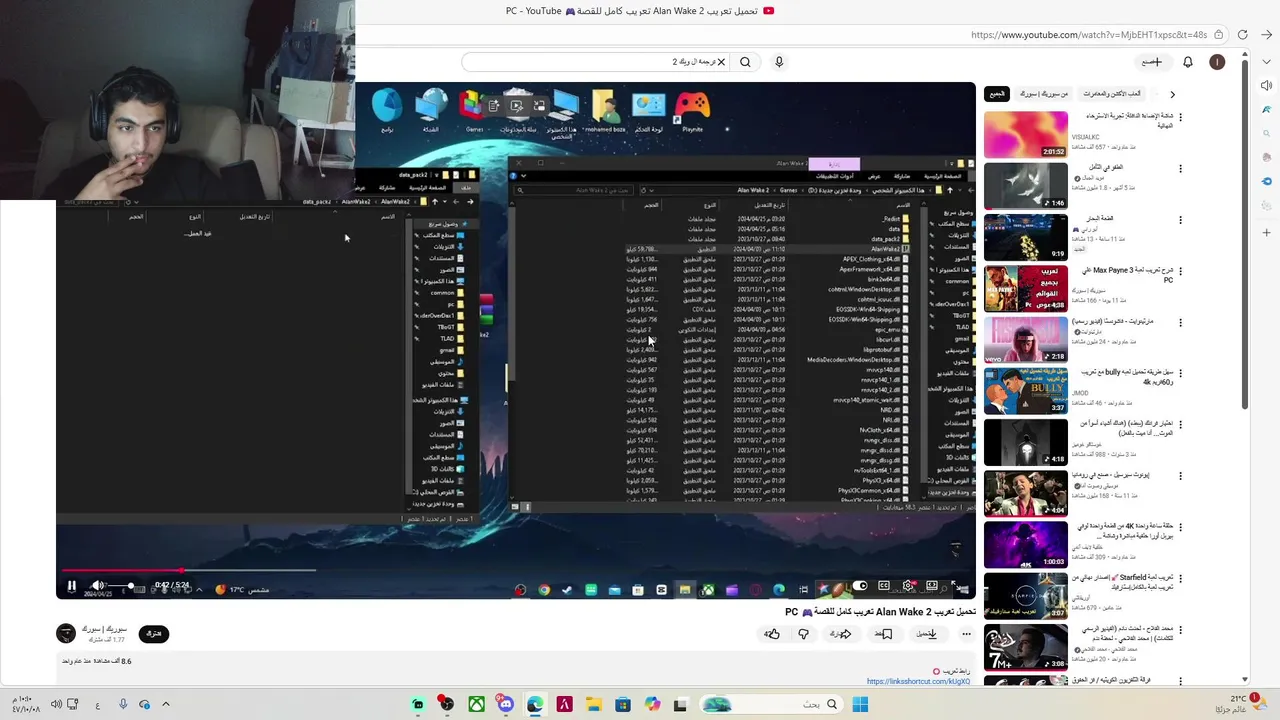Clear the YouTube search box text
Screen dimensions: 1280x720
click(721, 62)
